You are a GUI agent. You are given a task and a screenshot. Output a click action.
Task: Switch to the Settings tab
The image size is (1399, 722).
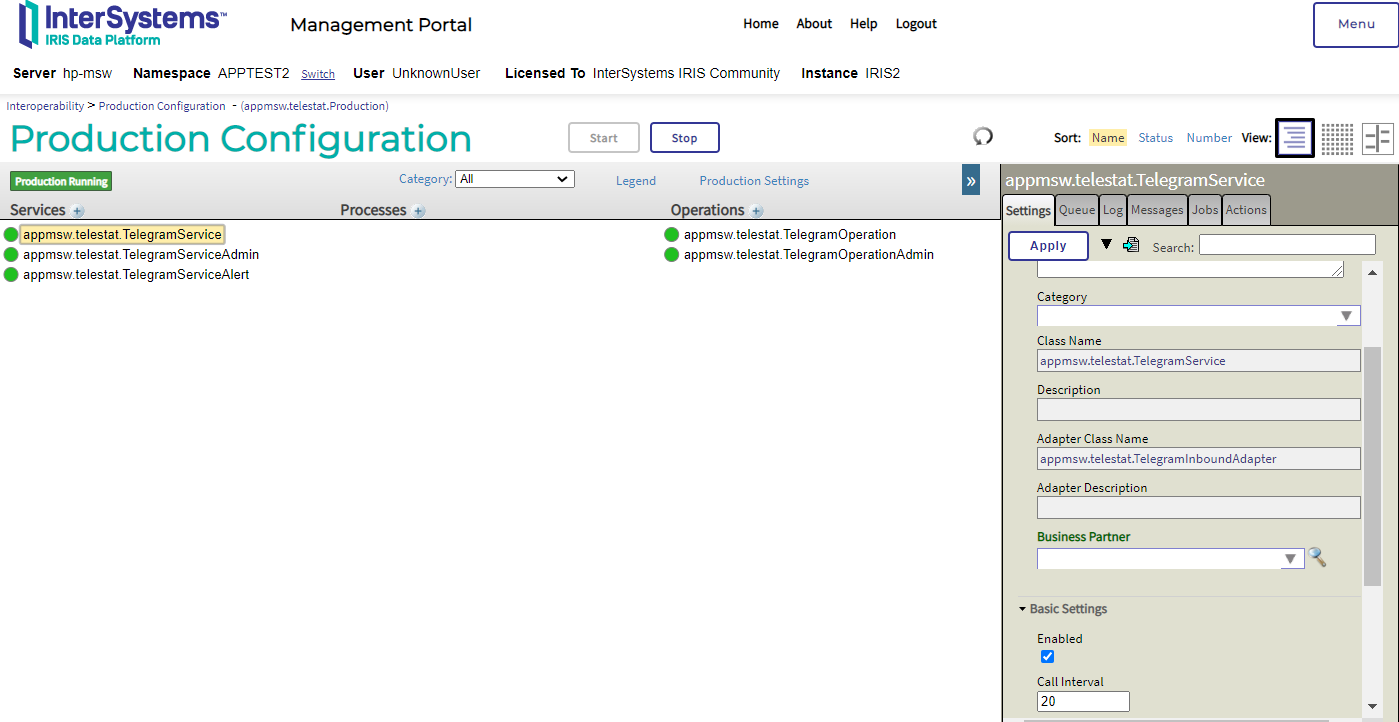1028,210
